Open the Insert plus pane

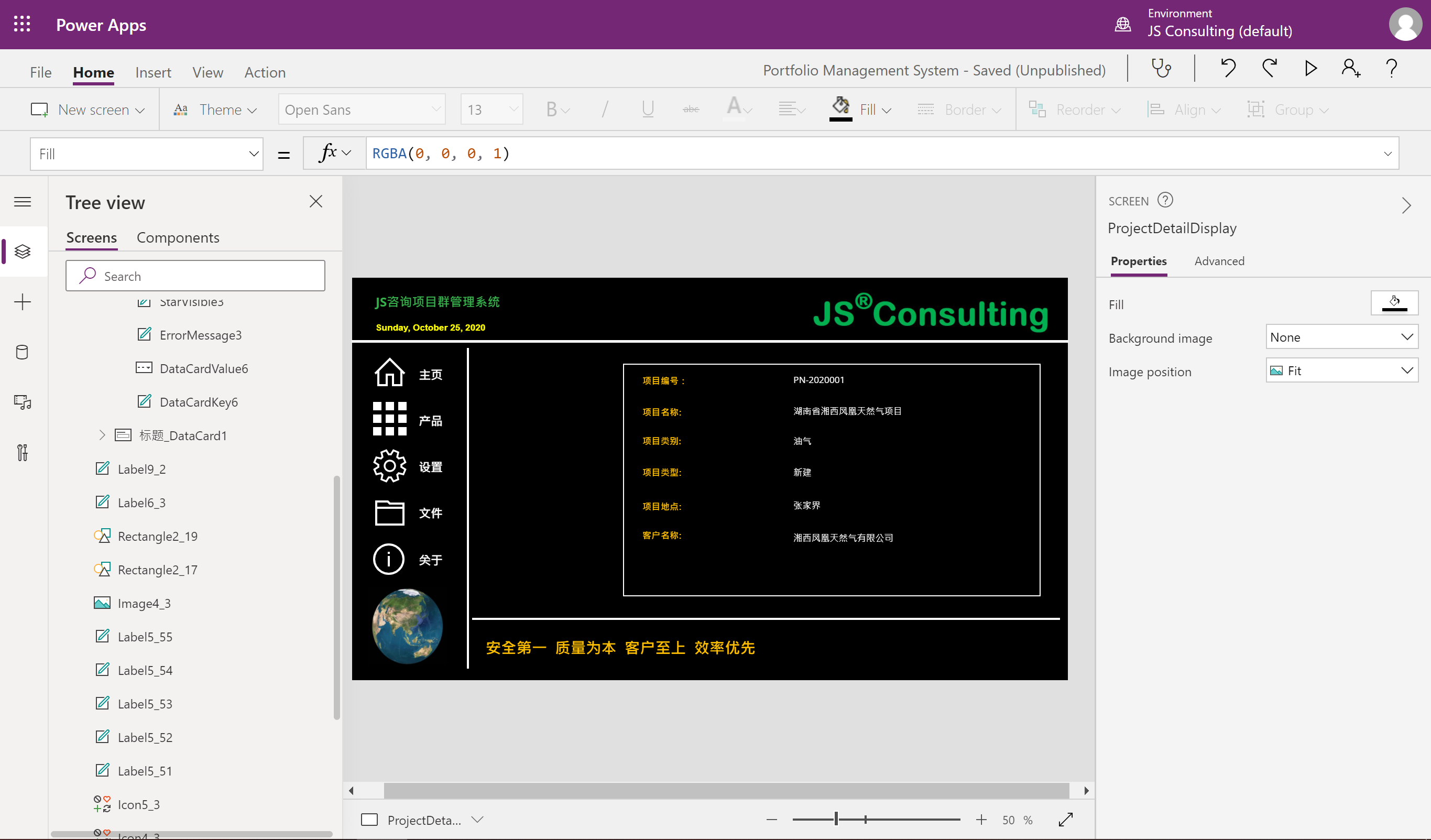[x=23, y=302]
